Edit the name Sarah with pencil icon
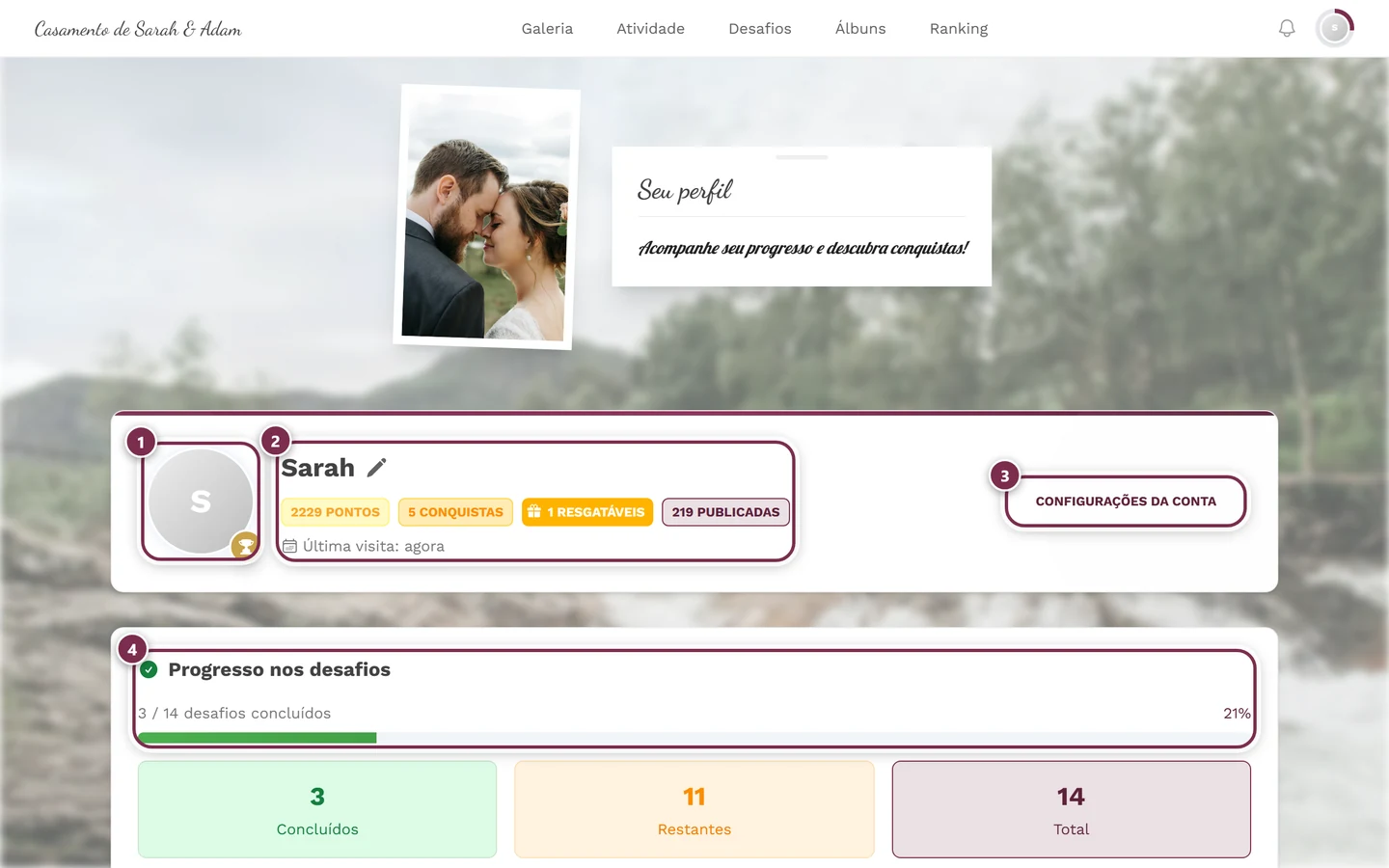 pyautogui.click(x=377, y=468)
